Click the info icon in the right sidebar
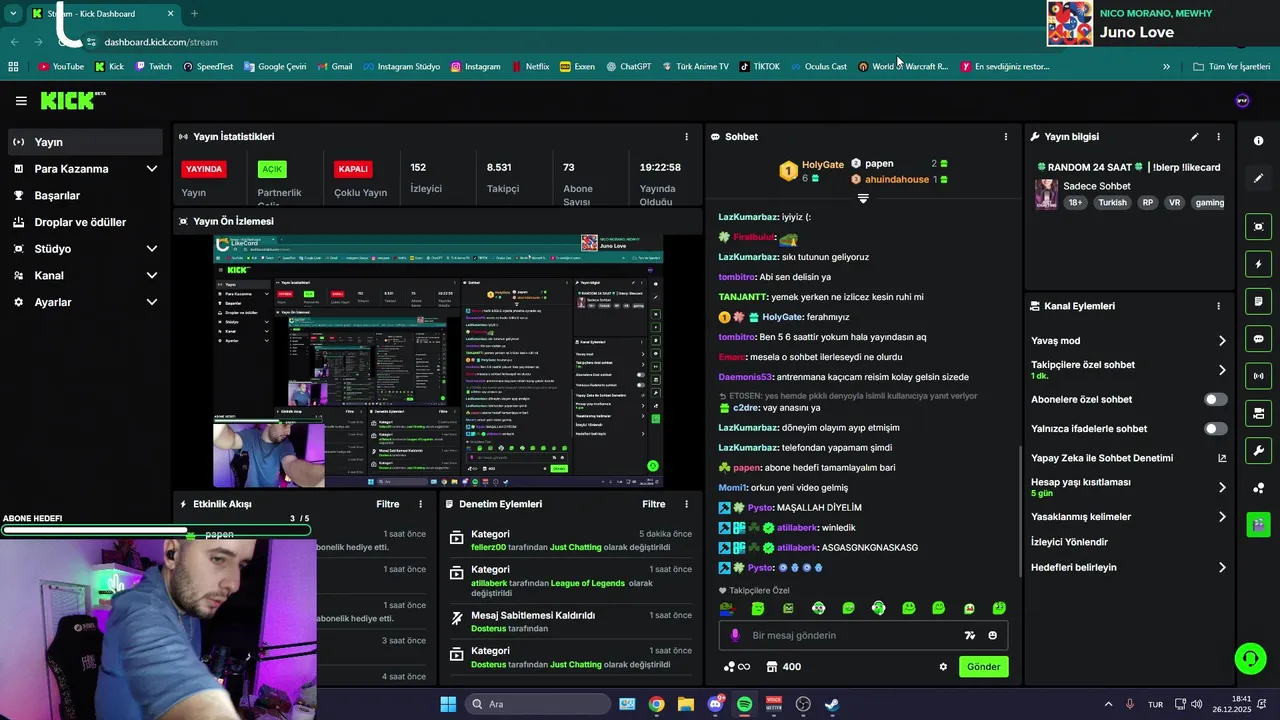The image size is (1280, 720). [x=1259, y=141]
